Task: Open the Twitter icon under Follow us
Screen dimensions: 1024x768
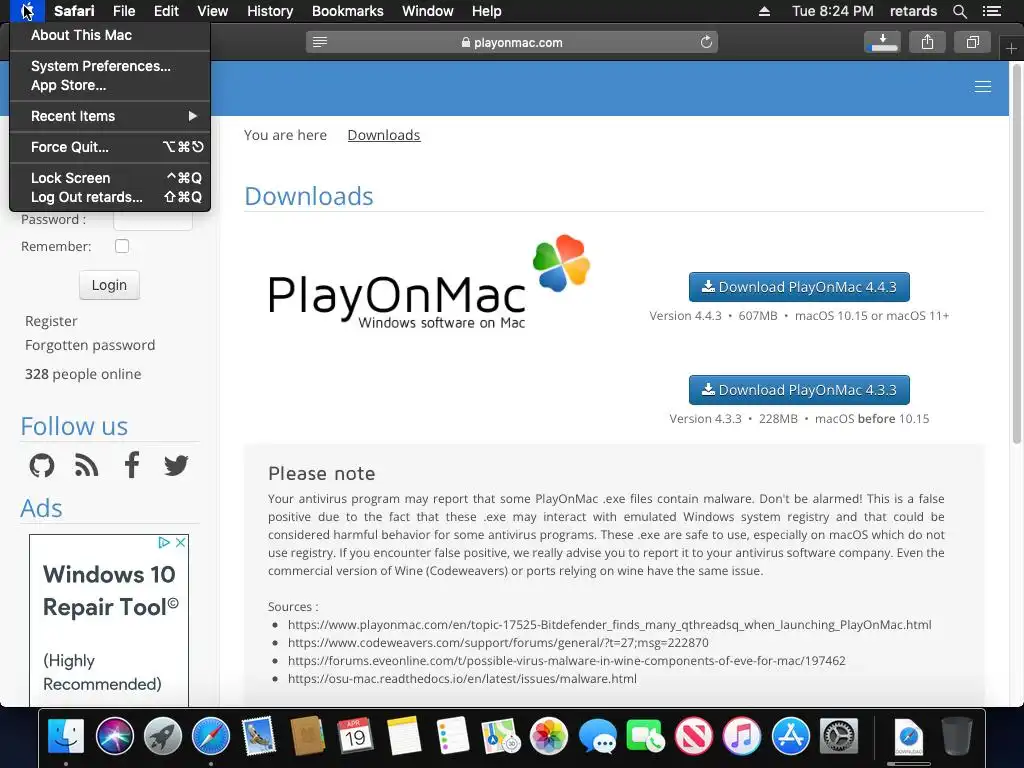Action: pos(176,466)
